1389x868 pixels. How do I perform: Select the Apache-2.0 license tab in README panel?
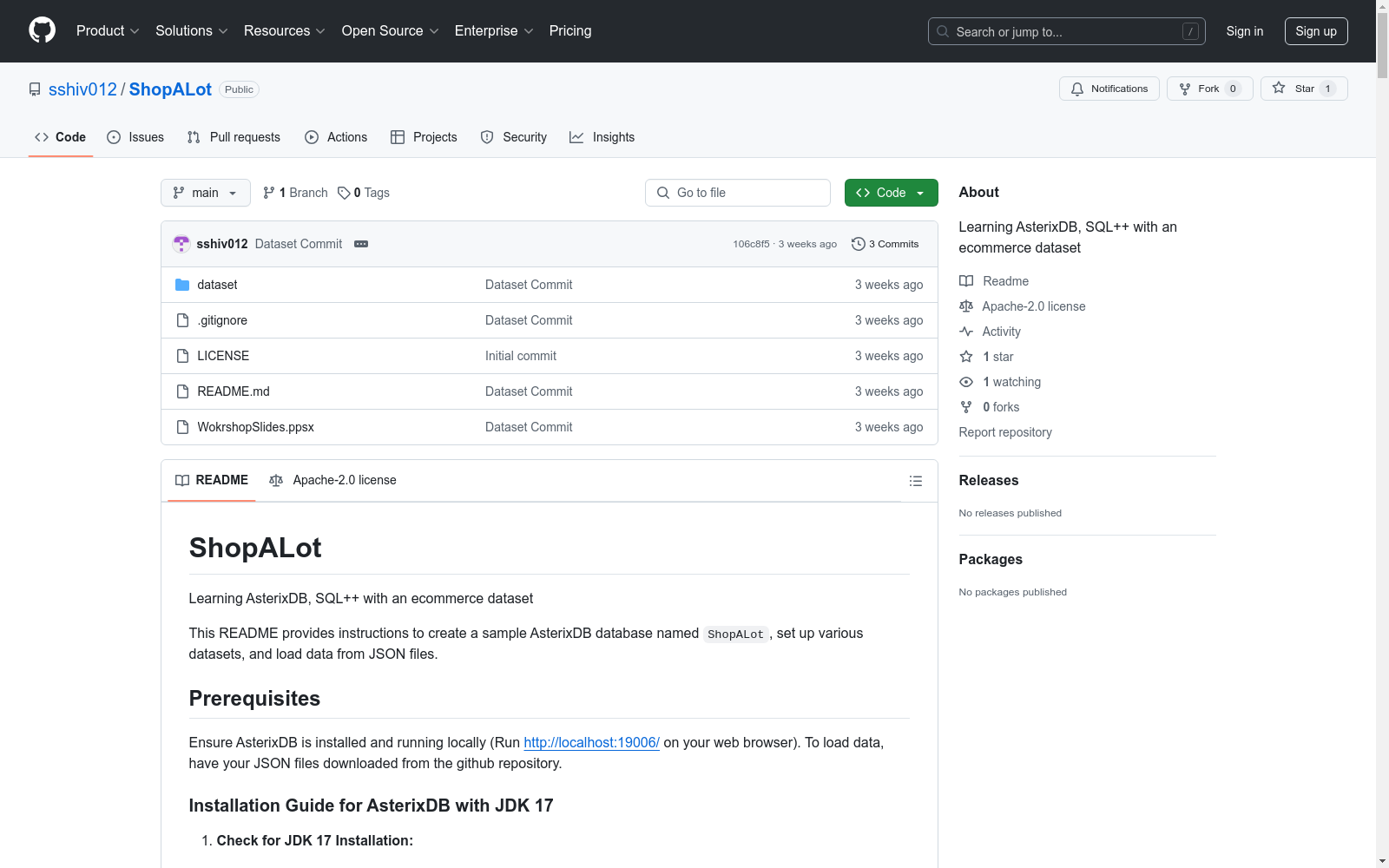coord(332,480)
